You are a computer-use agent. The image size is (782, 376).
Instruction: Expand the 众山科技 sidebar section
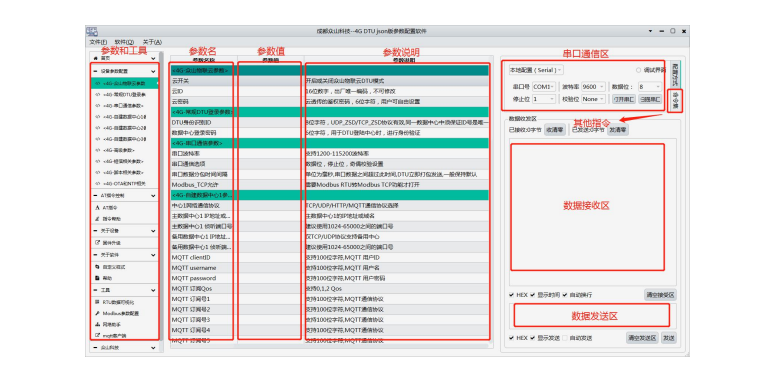(153, 347)
